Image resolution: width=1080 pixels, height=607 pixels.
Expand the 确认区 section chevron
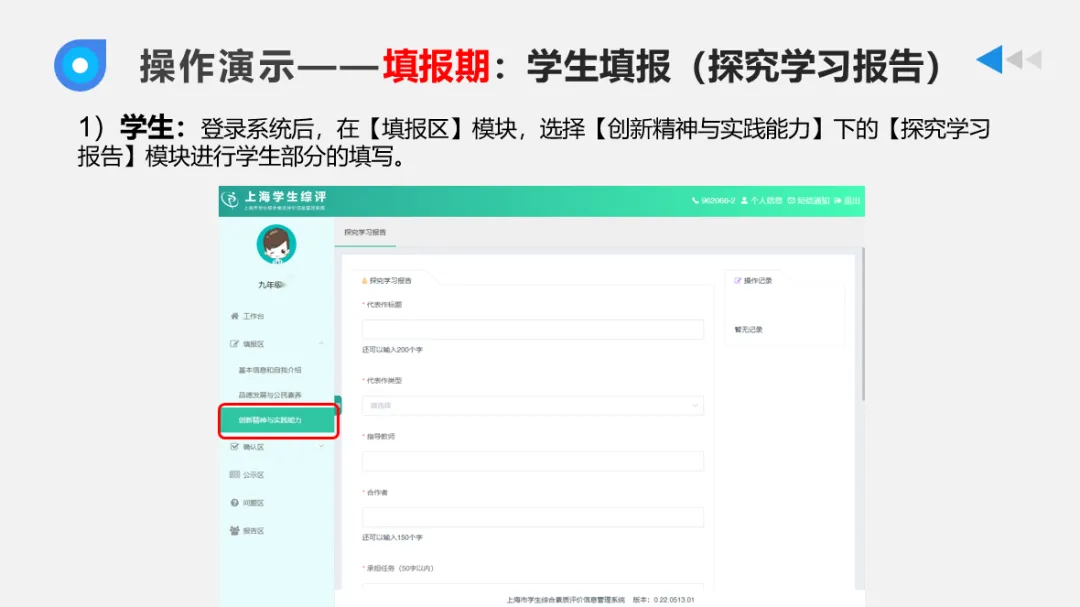click(321, 447)
